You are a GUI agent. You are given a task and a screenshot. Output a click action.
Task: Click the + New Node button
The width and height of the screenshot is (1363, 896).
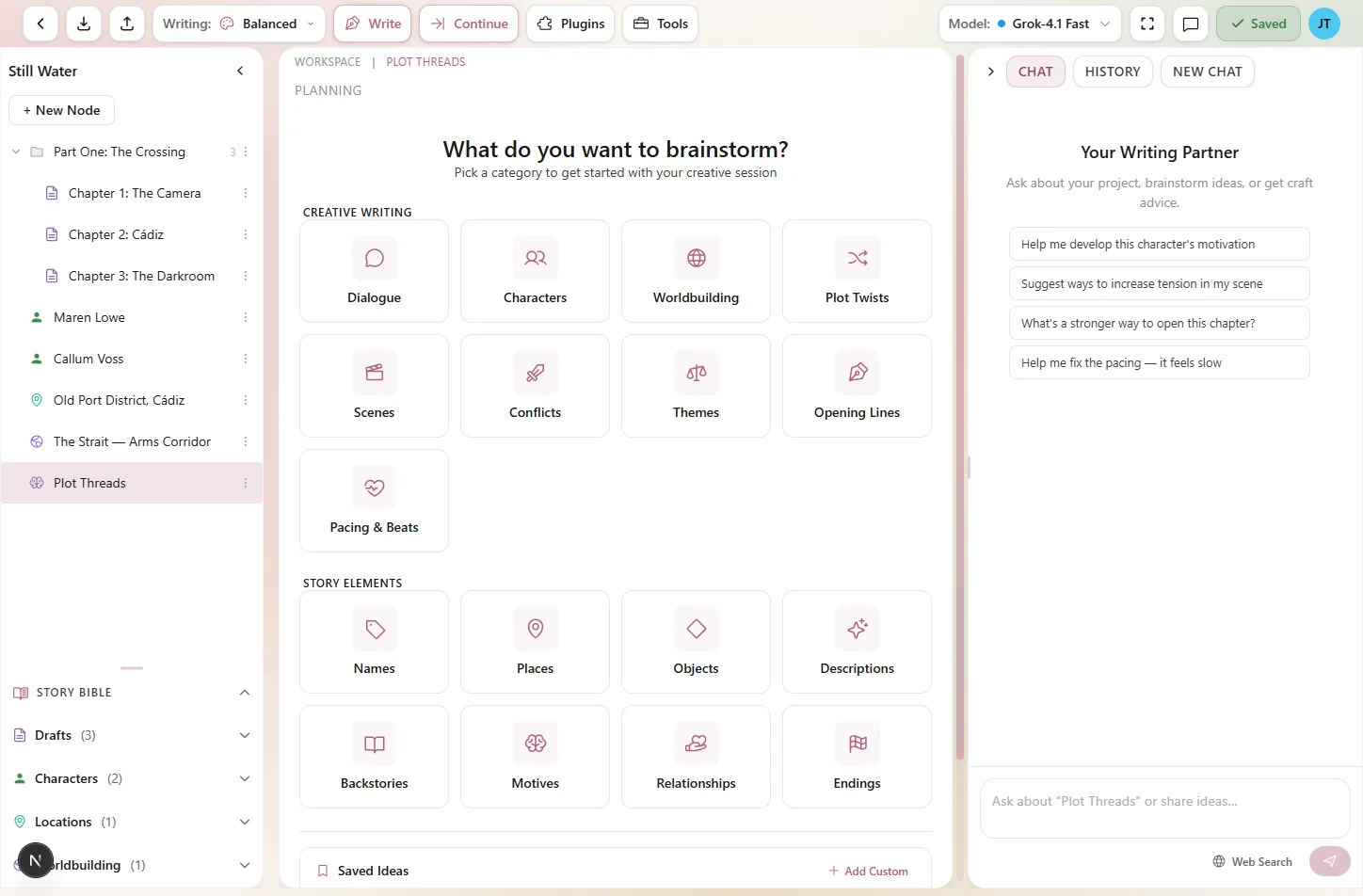point(61,110)
